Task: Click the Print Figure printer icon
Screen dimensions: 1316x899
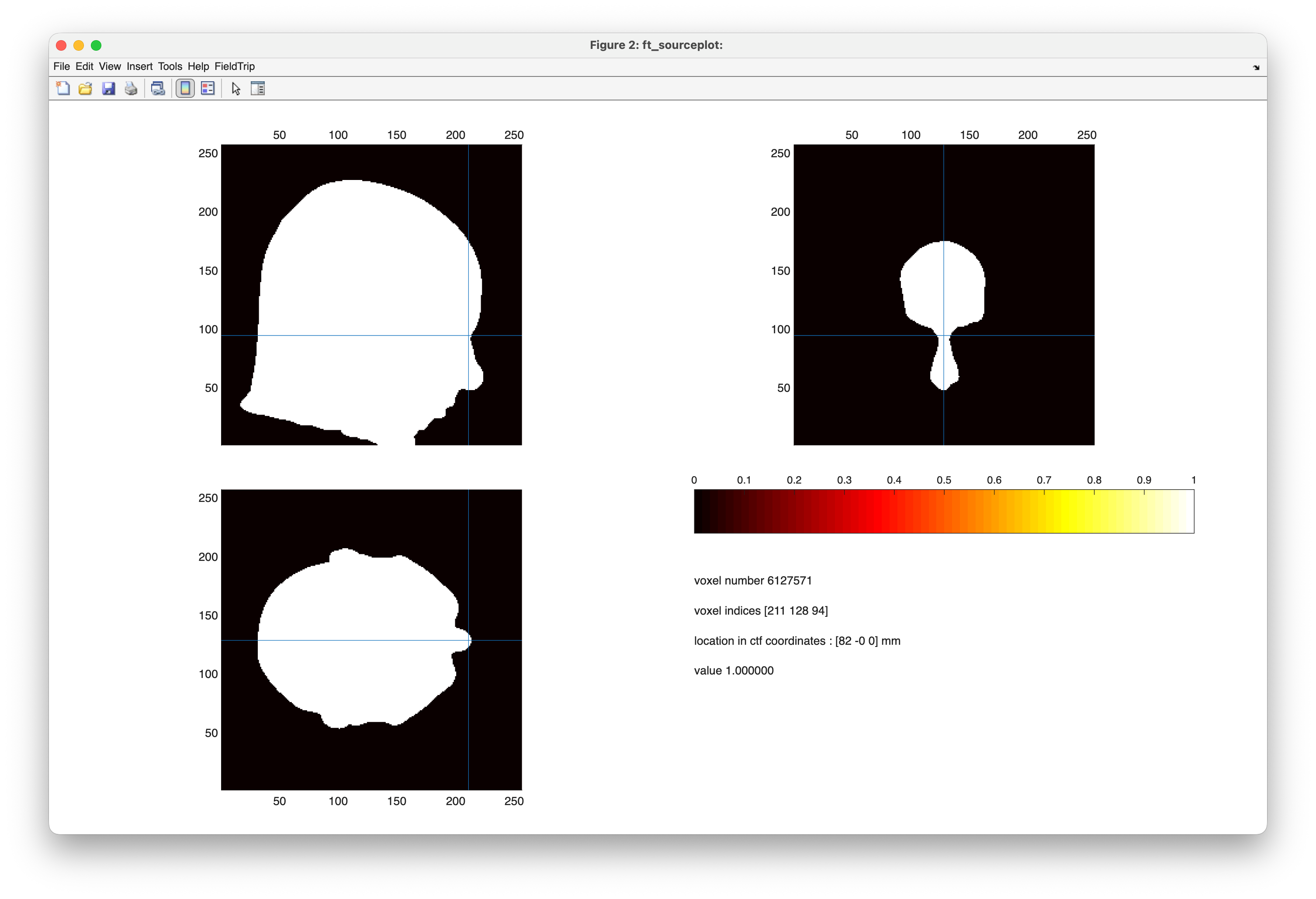Action: pos(131,88)
